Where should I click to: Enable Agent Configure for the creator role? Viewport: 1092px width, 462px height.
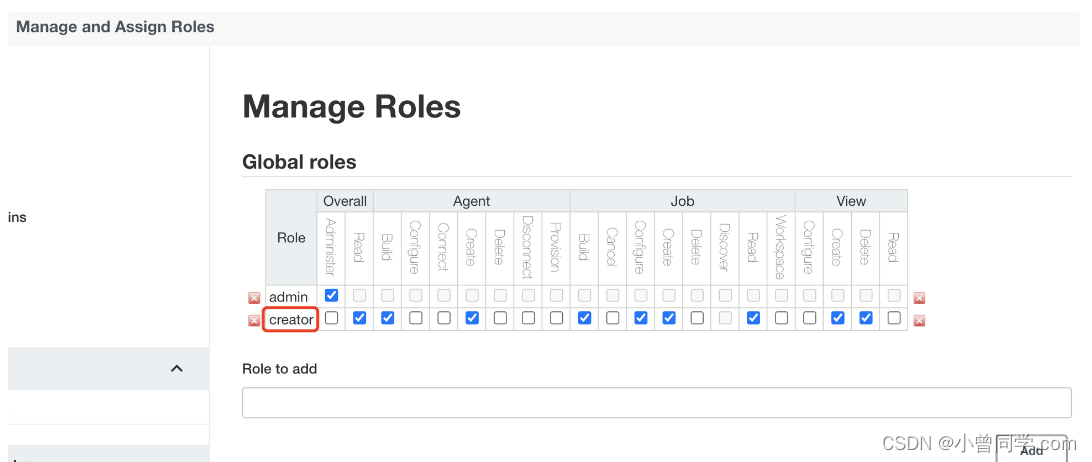416,318
